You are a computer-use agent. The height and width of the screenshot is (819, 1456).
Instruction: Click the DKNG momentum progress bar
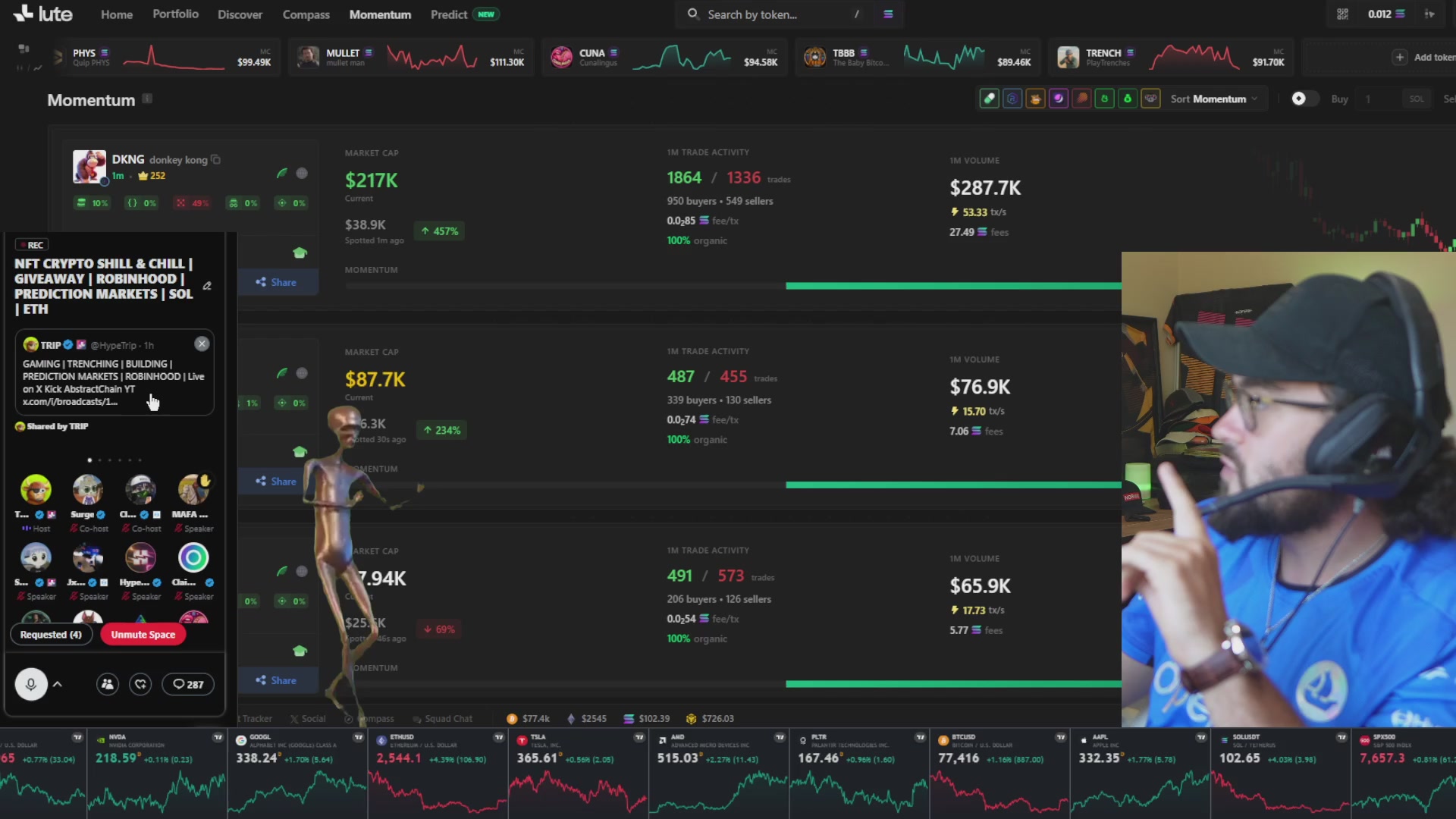733,286
